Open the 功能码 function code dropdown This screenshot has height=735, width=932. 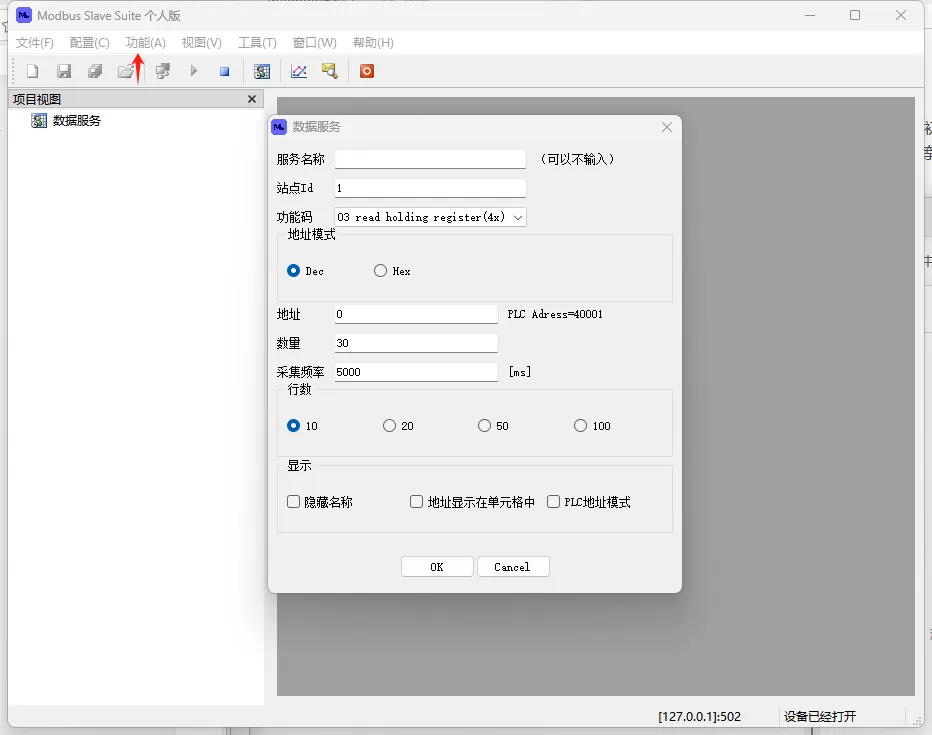(430, 217)
